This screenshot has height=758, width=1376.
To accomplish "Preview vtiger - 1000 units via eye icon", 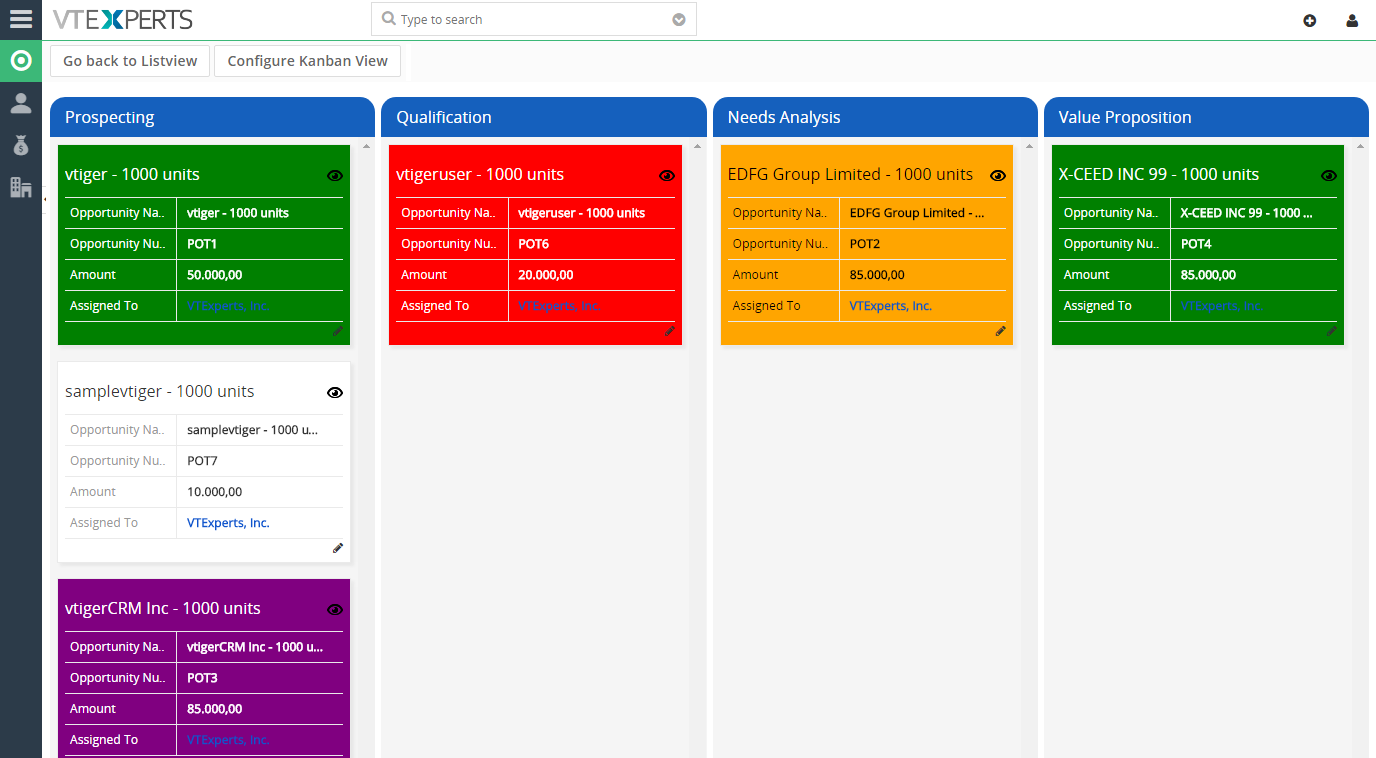I will 335,175.
